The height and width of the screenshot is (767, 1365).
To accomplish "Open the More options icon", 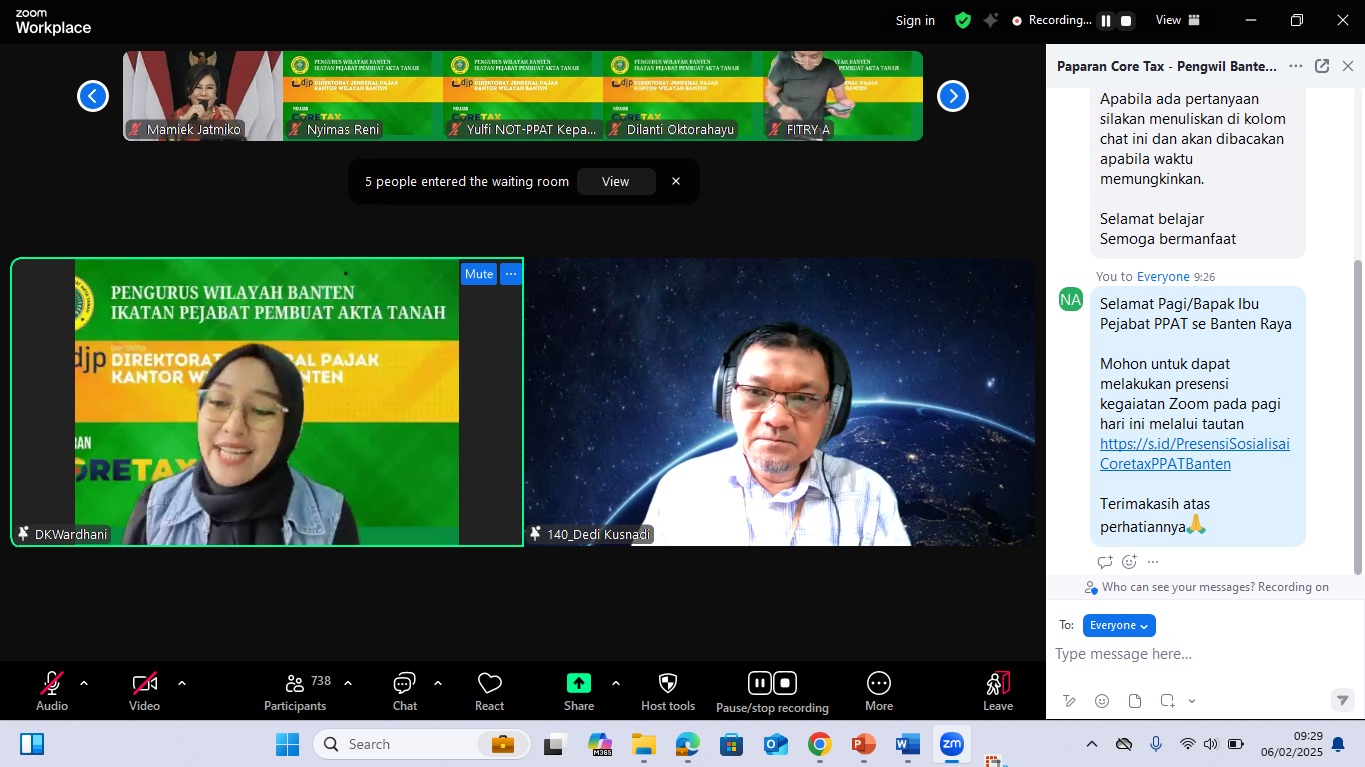I will coord(878,684).
